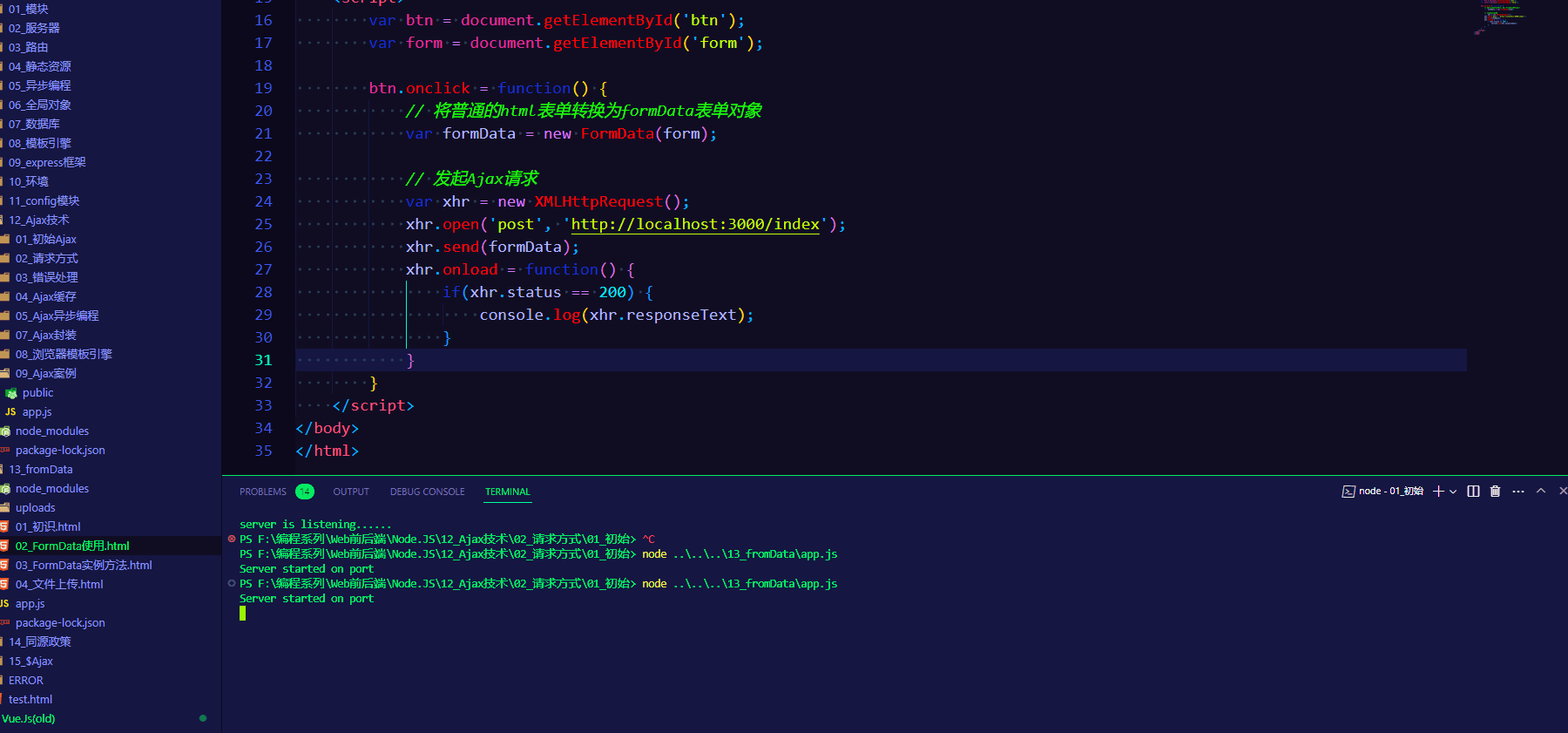Open the 02_请求方式 subfolder
This screenshot has height=733, width=1568.
click(x=46, y=258)
